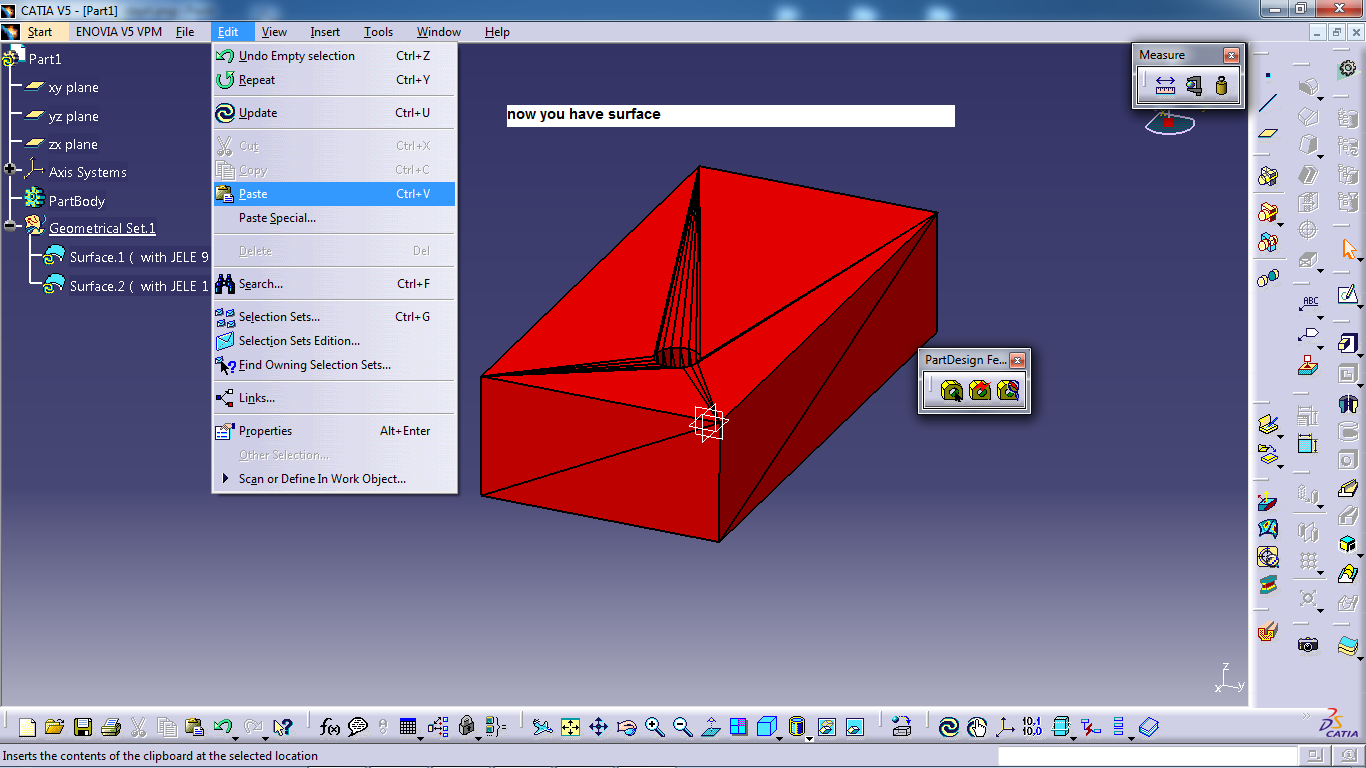Select Properties in the Edit menu
Viewport: 1366px width, 768px height.
click(334, 431)
